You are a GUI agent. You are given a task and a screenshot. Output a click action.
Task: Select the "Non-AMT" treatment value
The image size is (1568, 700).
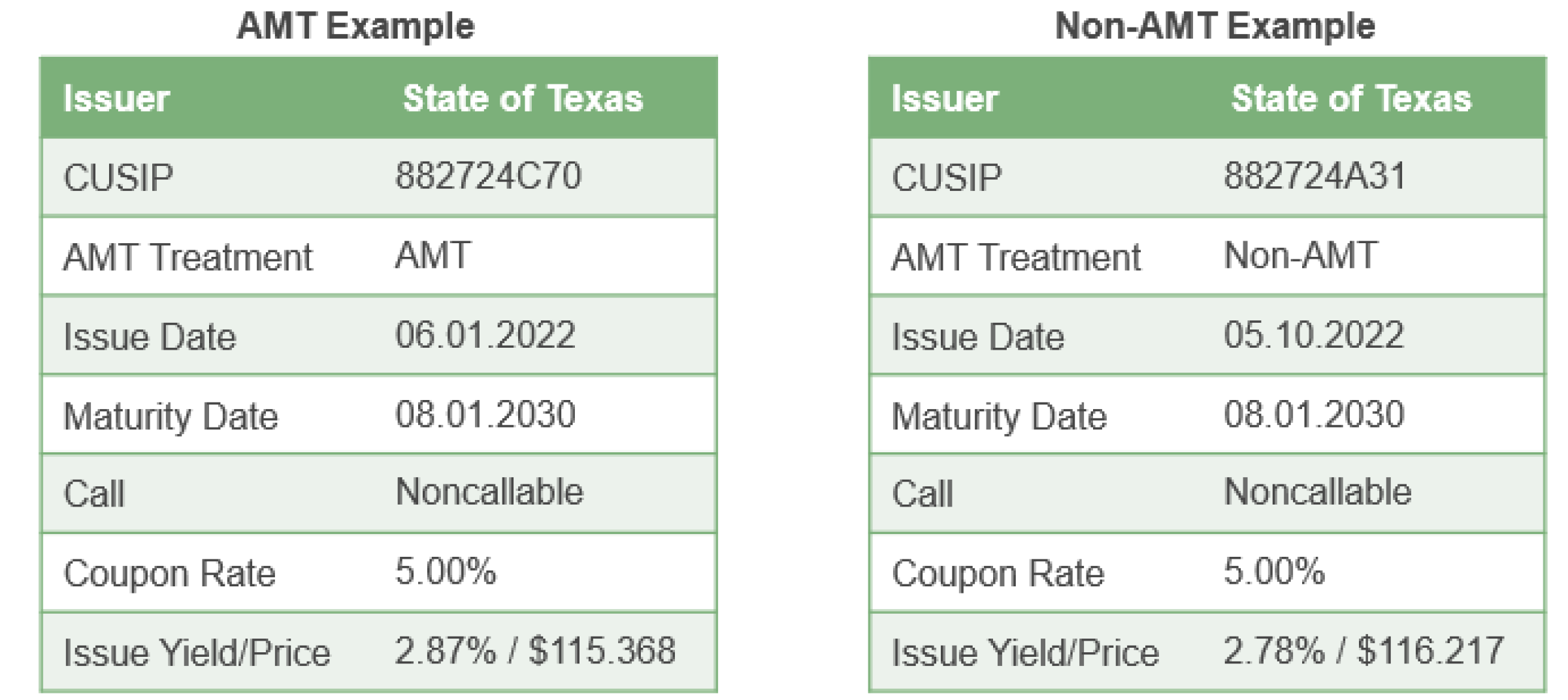coord(1300,256)
